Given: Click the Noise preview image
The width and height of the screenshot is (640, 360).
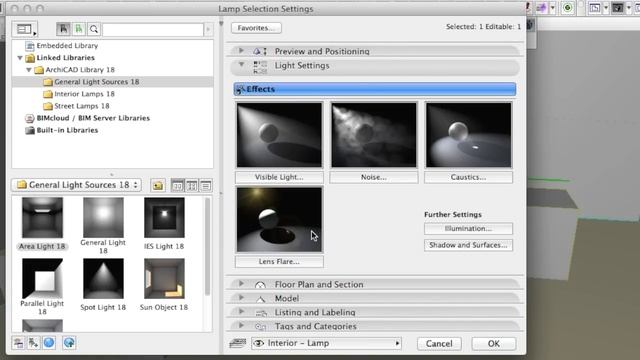Looking at the screenshot, I should tap(374, 135).
